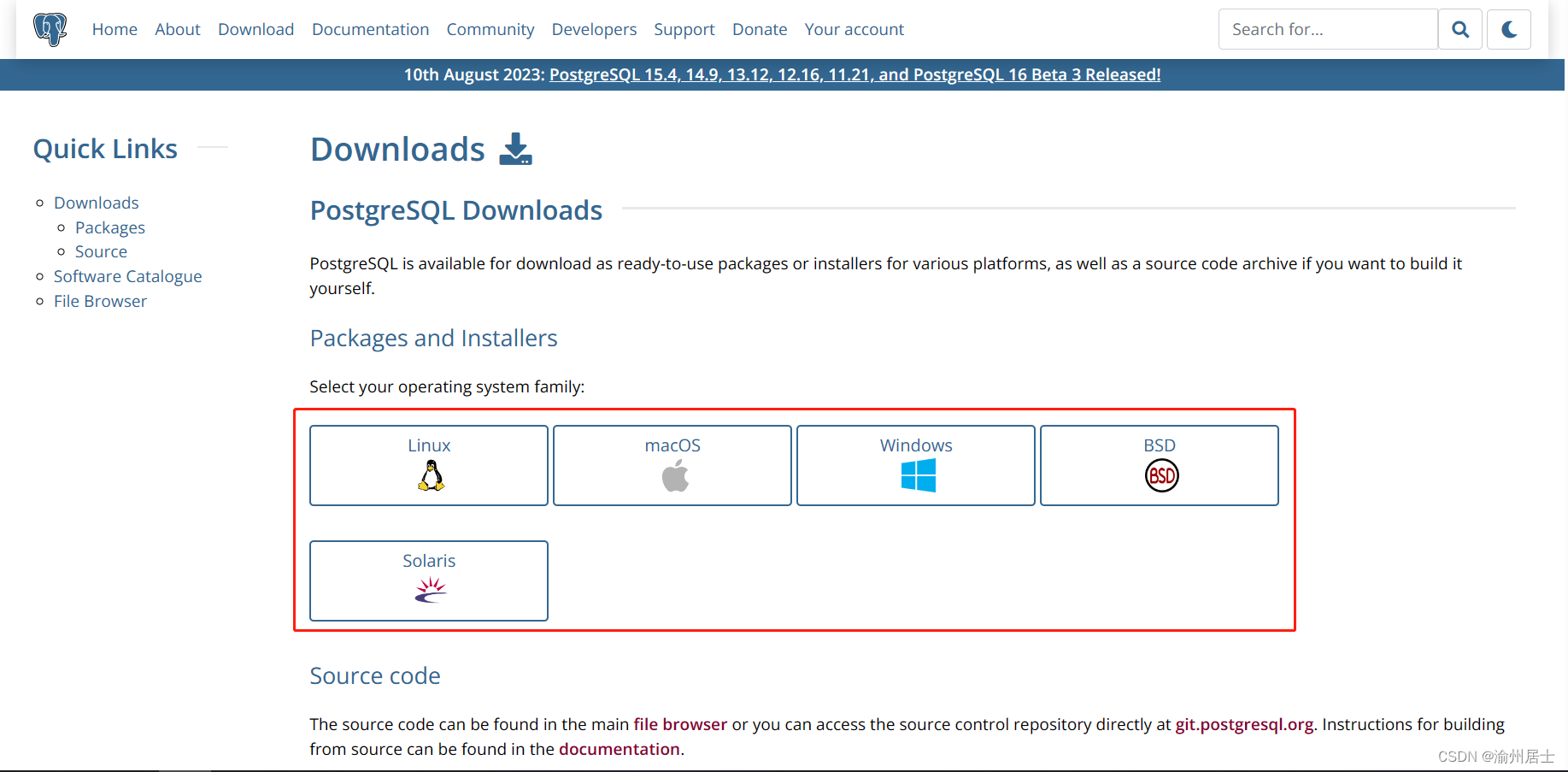
Task: Click the Quick Links heading
Action: coord(105,149)
